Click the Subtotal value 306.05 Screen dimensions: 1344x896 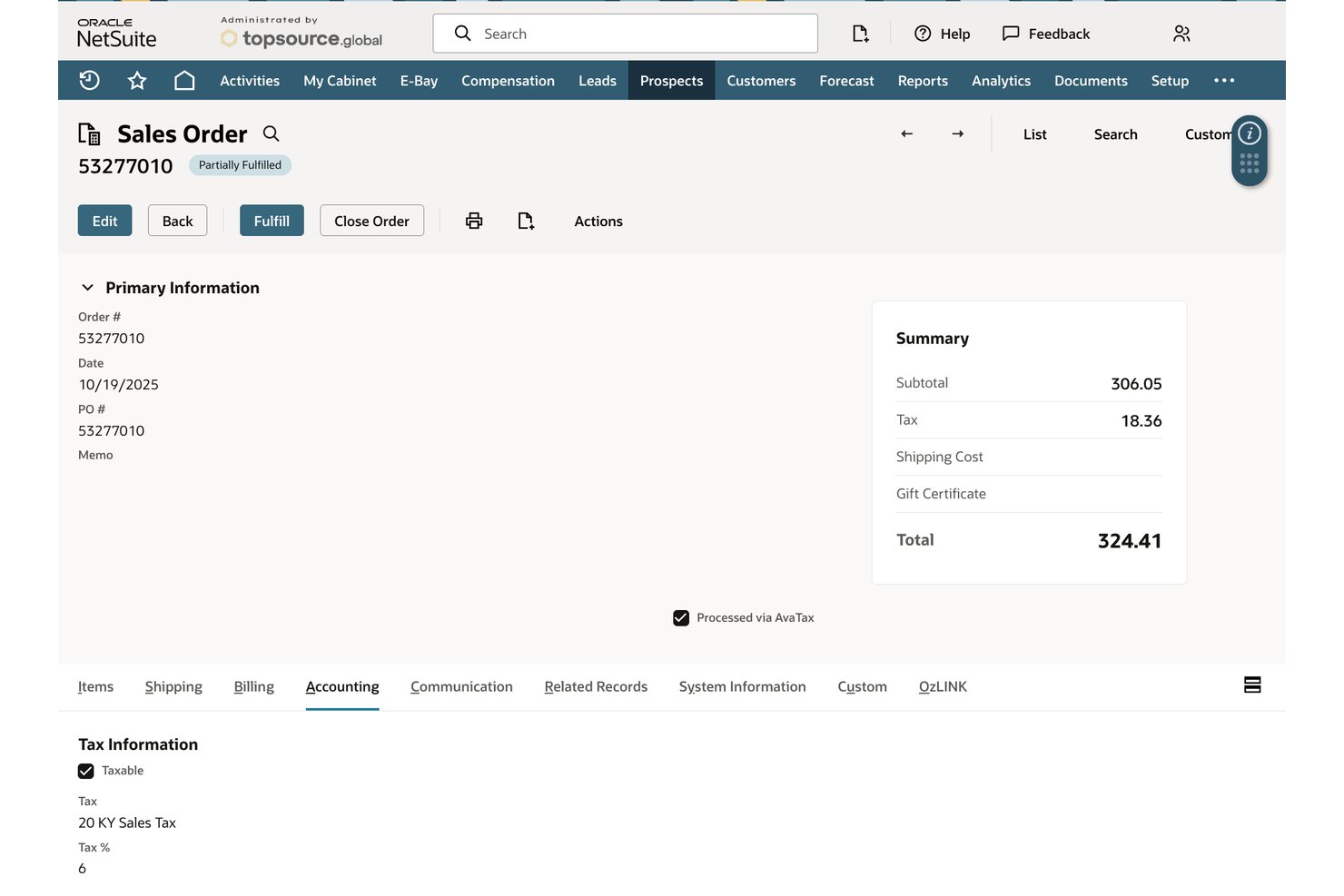(1136, 384)
